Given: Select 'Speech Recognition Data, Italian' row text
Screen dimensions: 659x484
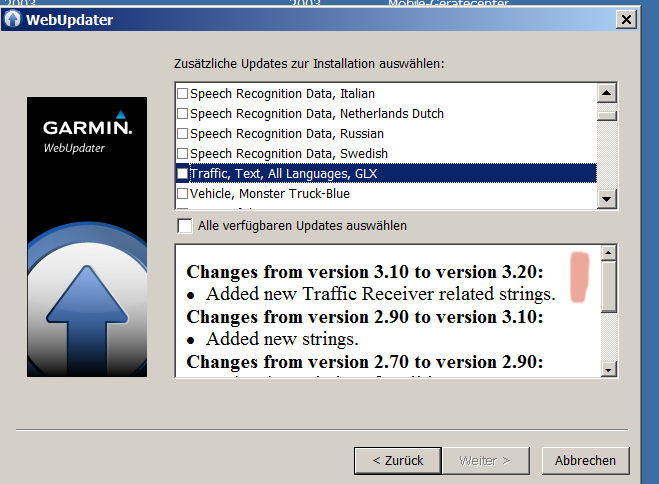Looking at the screenshot, I should click(282, 93).
